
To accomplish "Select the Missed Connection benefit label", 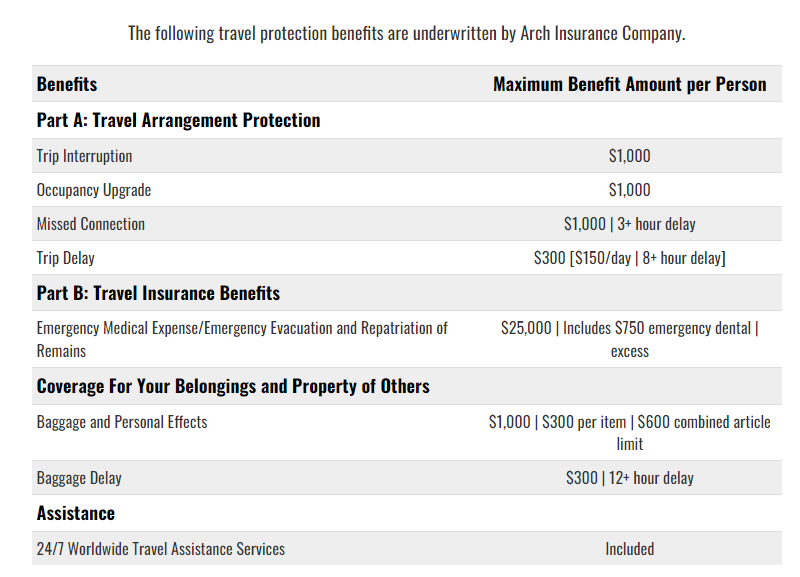I will (91, 224).
